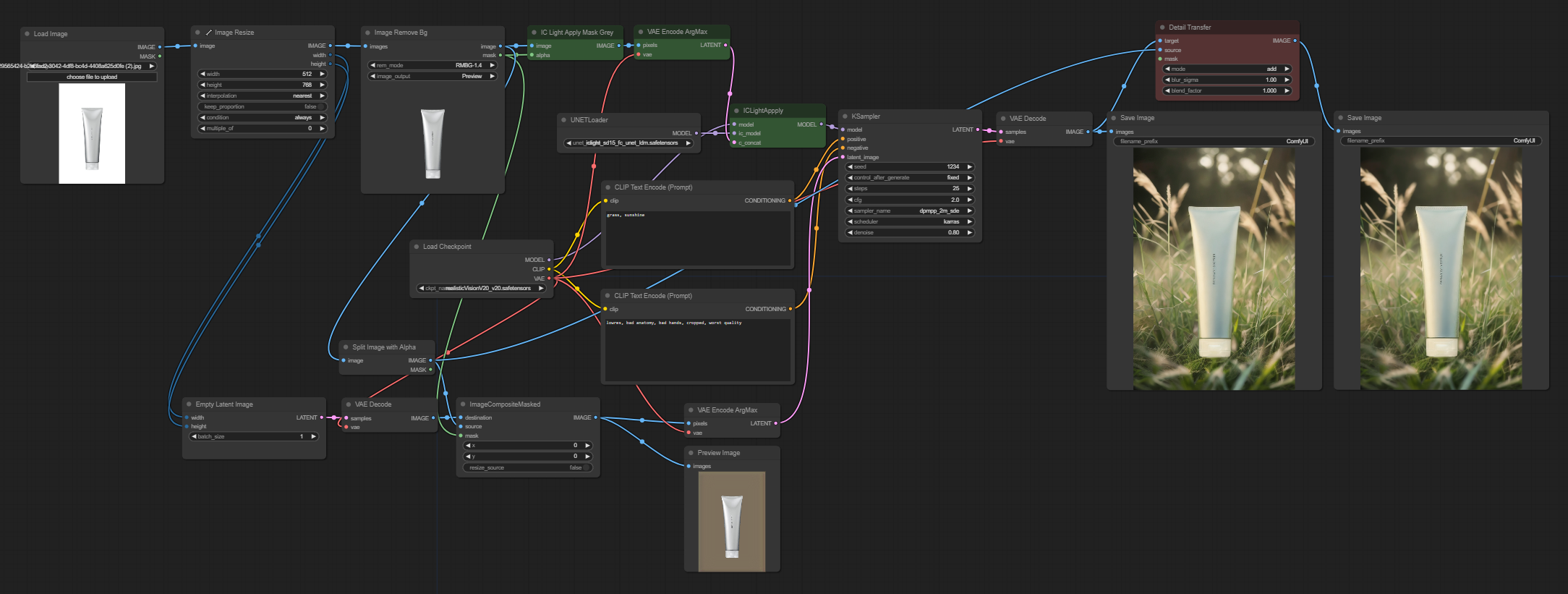Screen dimensions: 1568x594
Task: Toggle the keep_proportion switch in Image Resize
Action: pos(321,107)
